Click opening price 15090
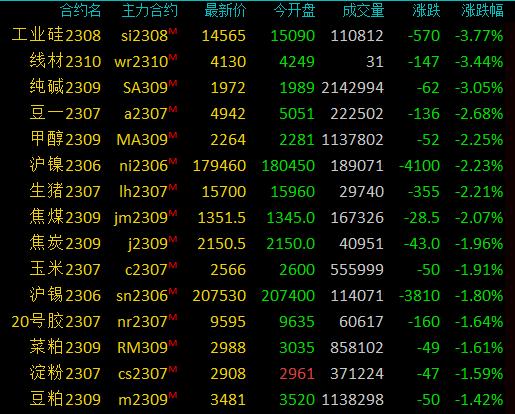This screenshot has width=515, height=414. tap(293, 36)
